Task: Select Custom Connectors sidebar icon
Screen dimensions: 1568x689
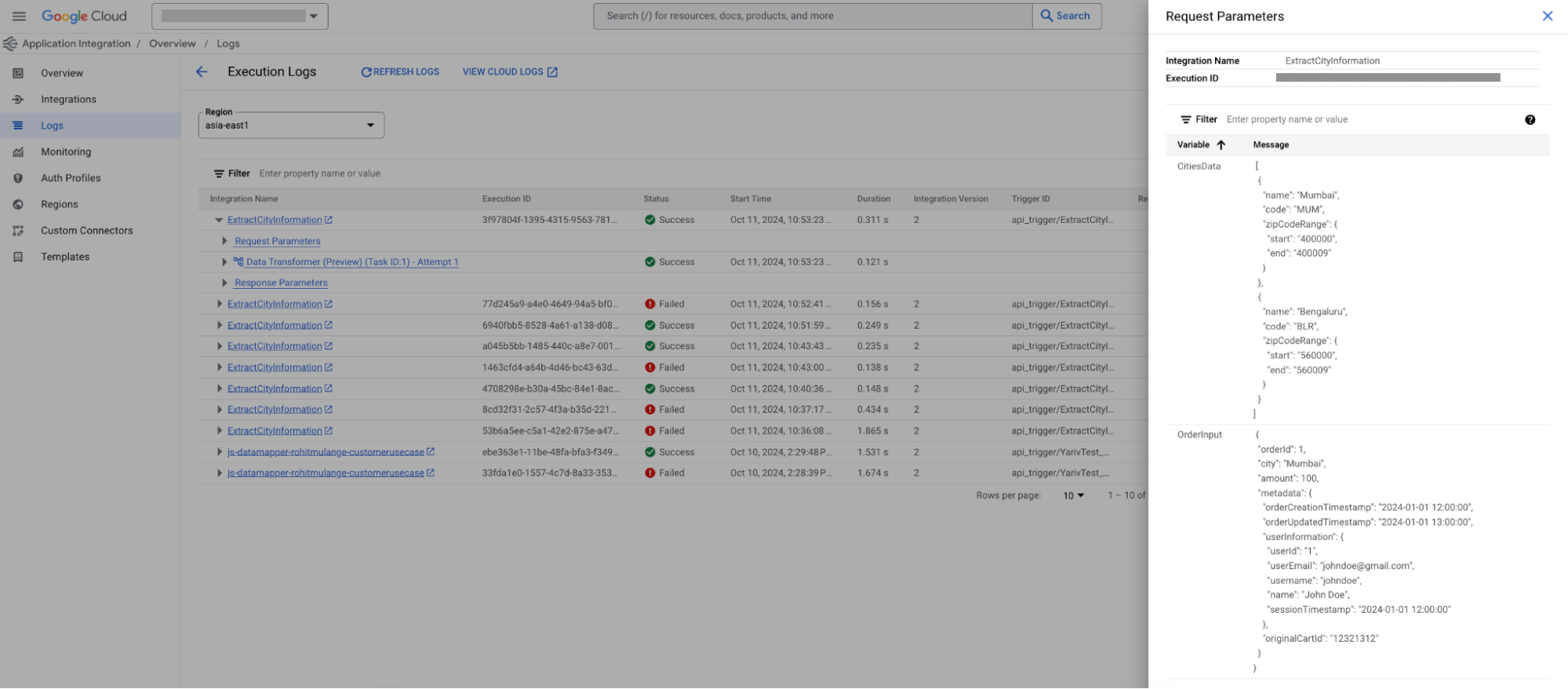Action: 18,231
